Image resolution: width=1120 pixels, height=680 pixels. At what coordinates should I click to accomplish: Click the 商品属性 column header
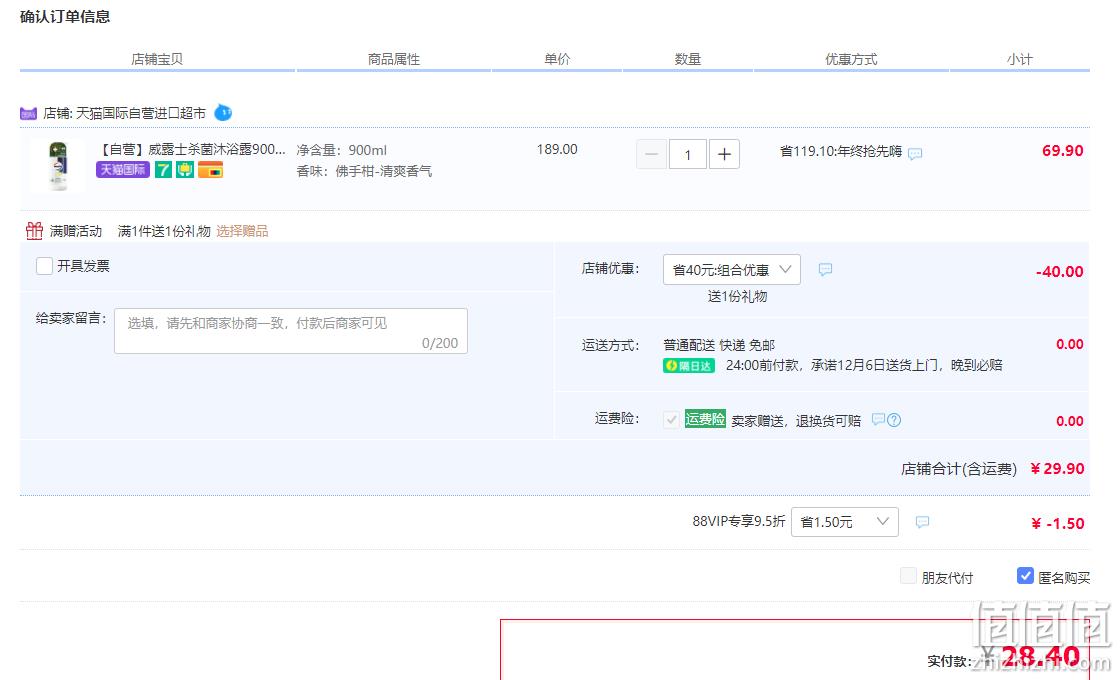tap(394, 59)
